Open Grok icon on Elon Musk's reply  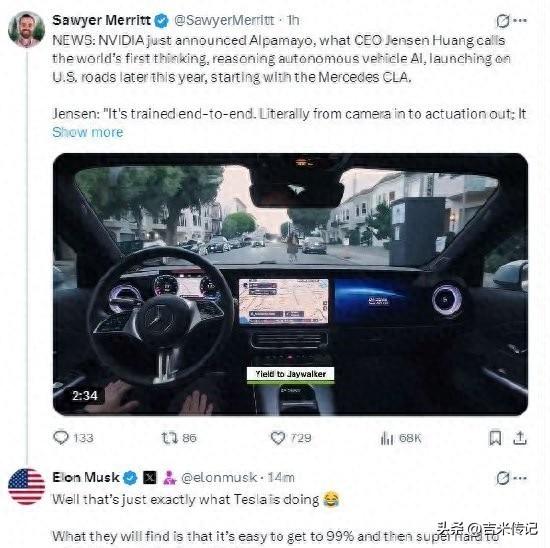click(503, 478)
